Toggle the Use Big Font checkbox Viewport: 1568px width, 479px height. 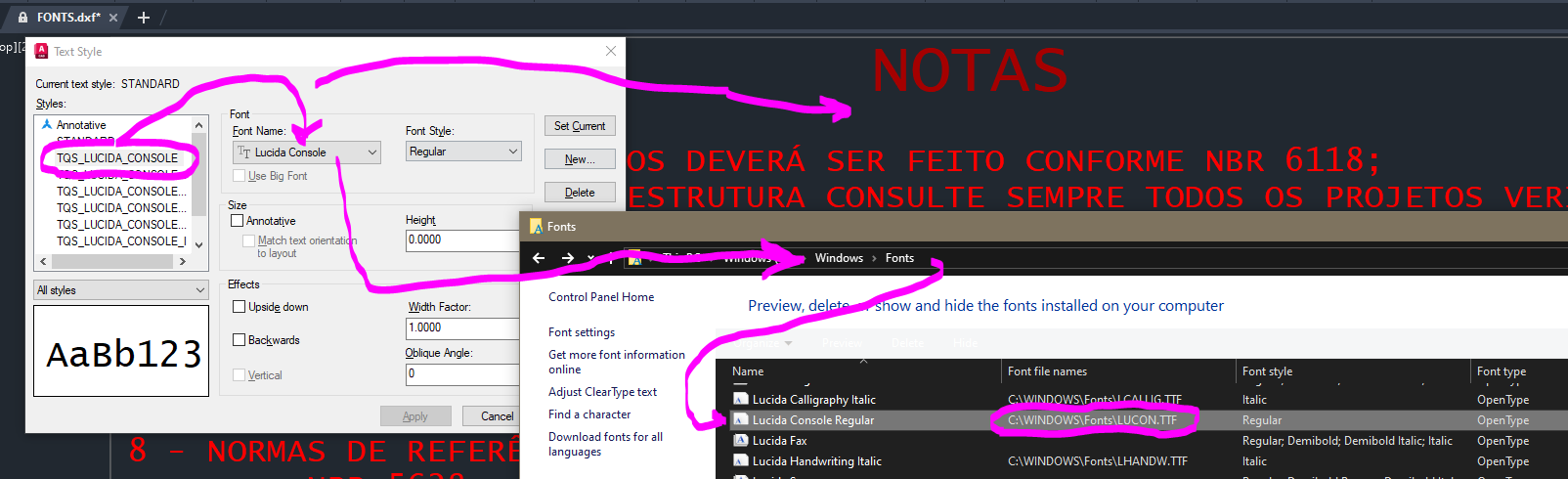coord(240,175)
